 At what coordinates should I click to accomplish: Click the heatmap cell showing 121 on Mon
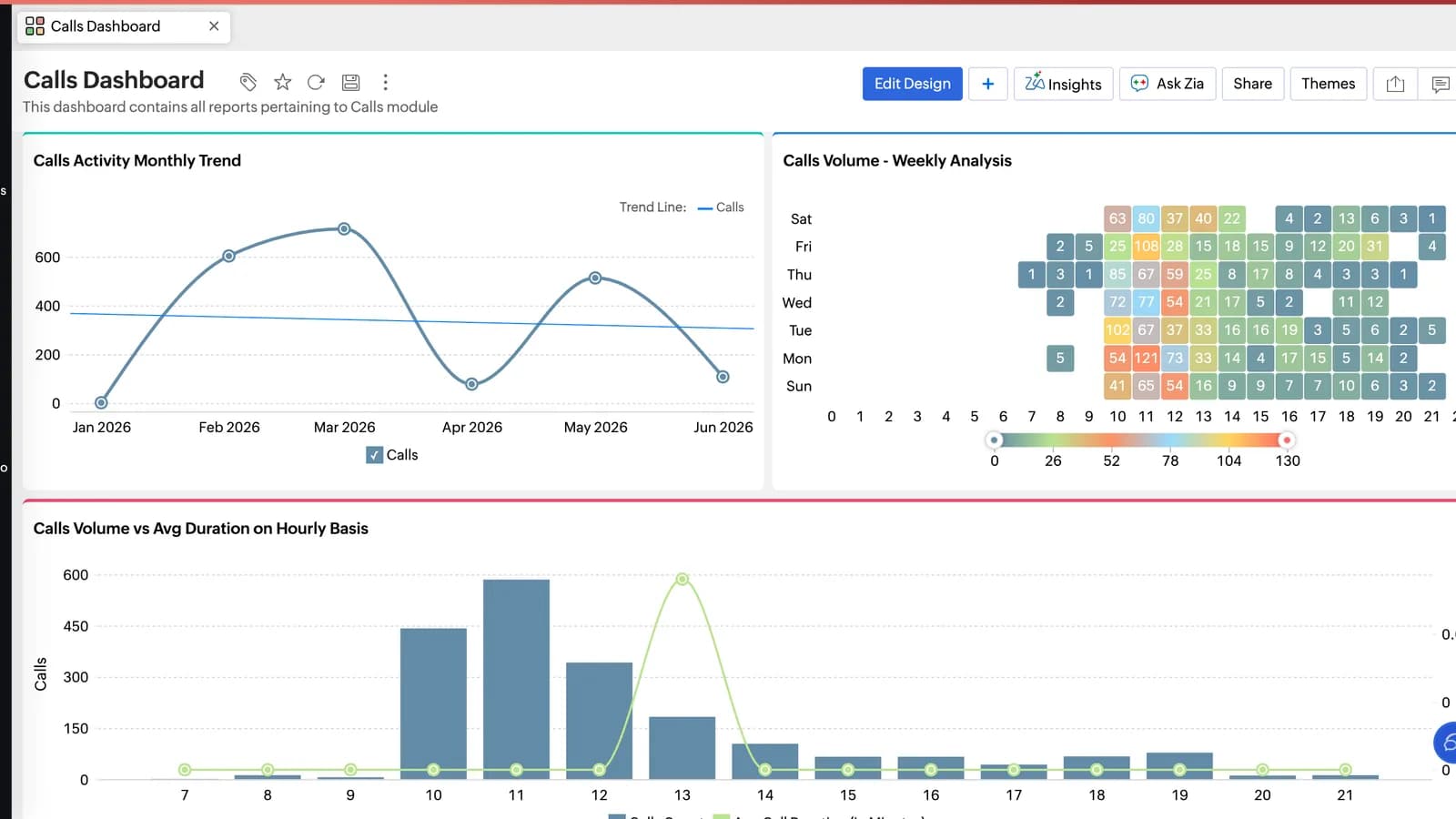(x=1146, y=358)
